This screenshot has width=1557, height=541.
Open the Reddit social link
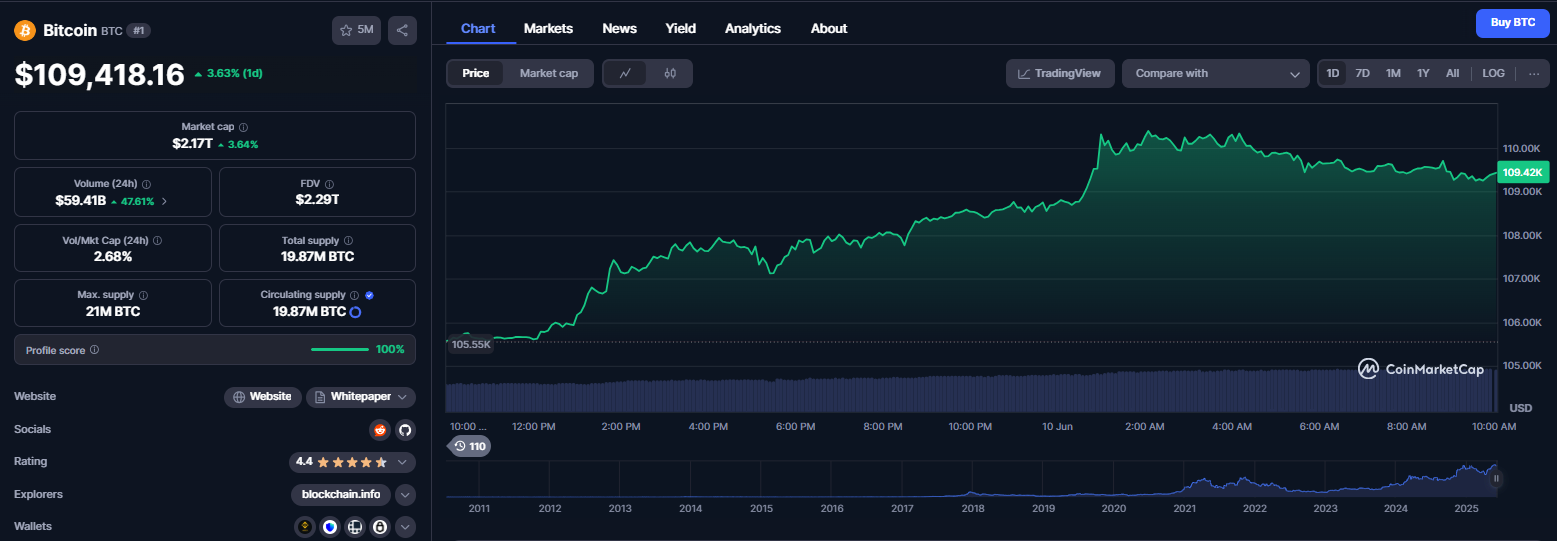coord(379,430)
